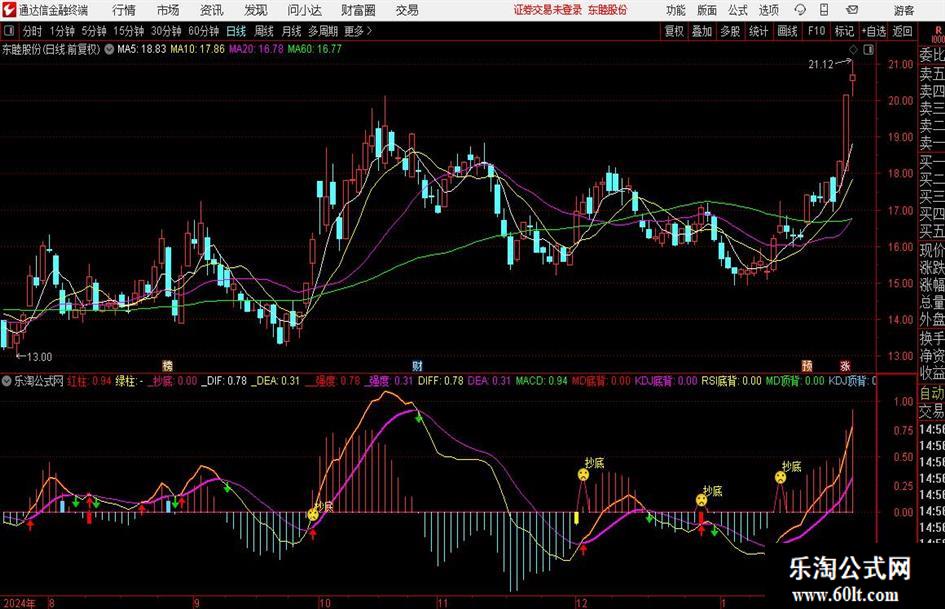Viewport: 945px width, 609px height.
Task: Open the F10 company info
Action: pos(816,31)
